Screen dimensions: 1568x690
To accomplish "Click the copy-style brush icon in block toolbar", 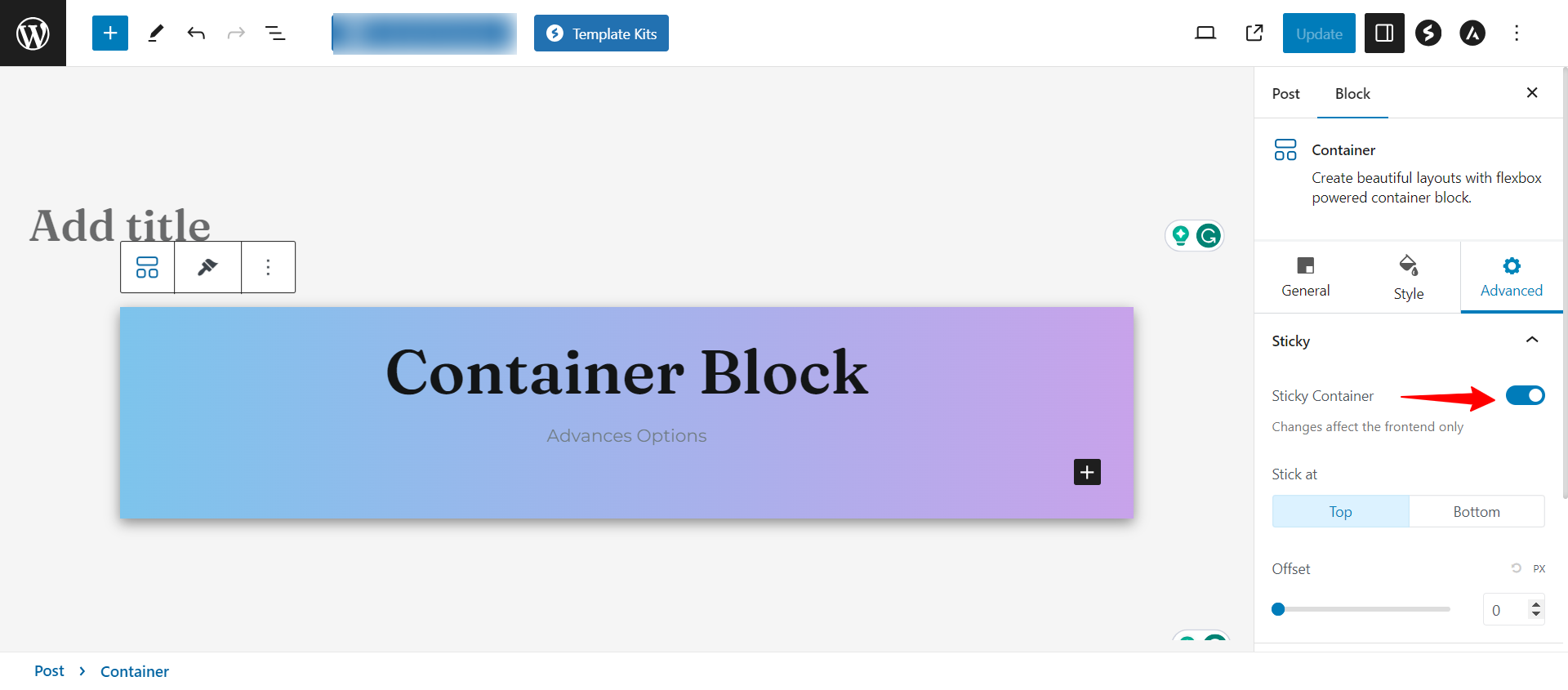I will tap(207, 267).
